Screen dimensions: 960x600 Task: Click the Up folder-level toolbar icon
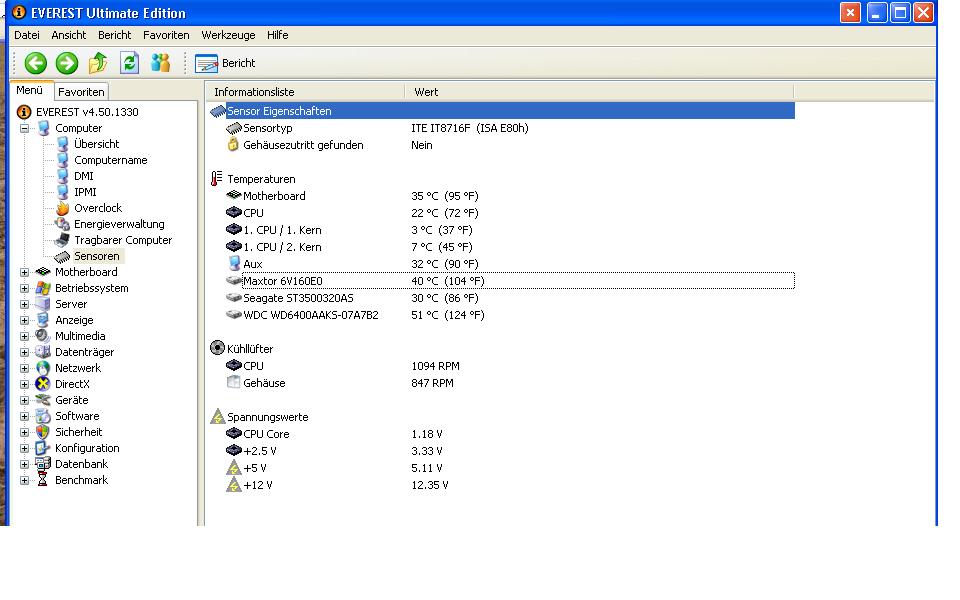coord(98,62)
